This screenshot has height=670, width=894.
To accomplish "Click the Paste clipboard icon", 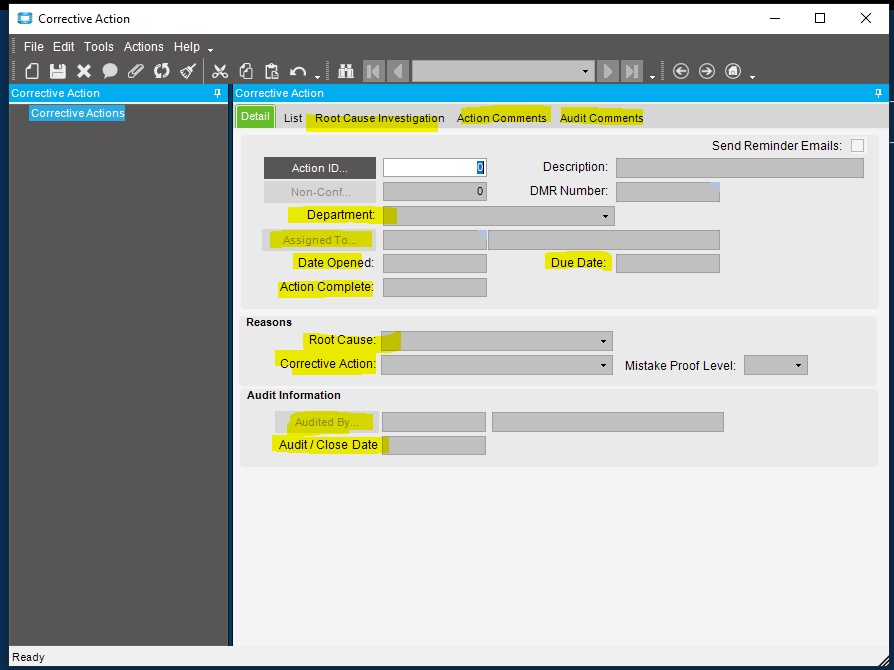I will (x=272, y=71).
